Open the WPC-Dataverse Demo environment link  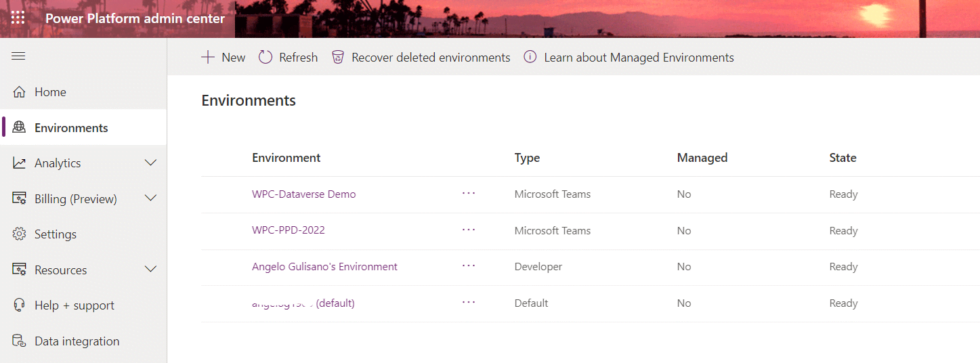click(x=304, y=194)
